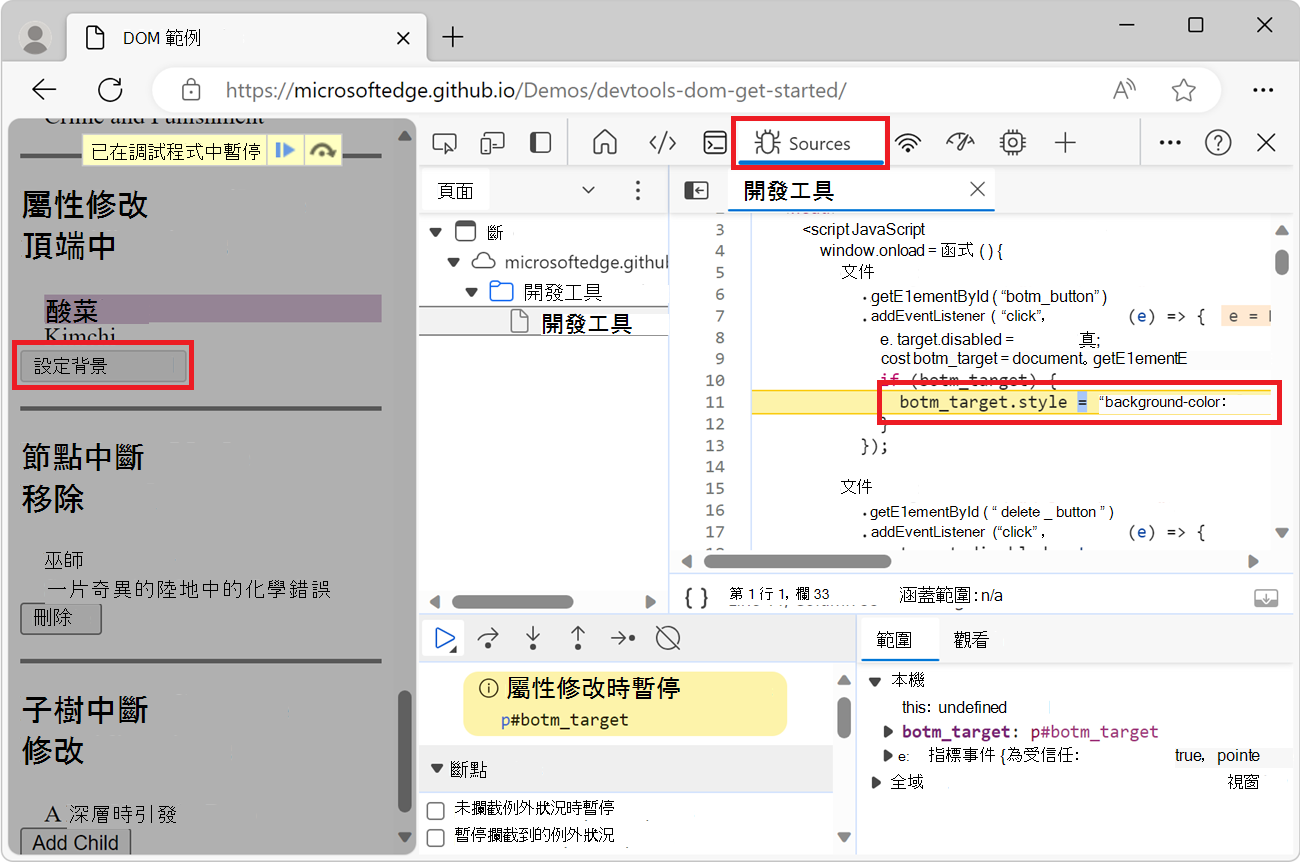Click the 設定背景 button on the page
The image size is (1300, 862).
coord(102,365)
